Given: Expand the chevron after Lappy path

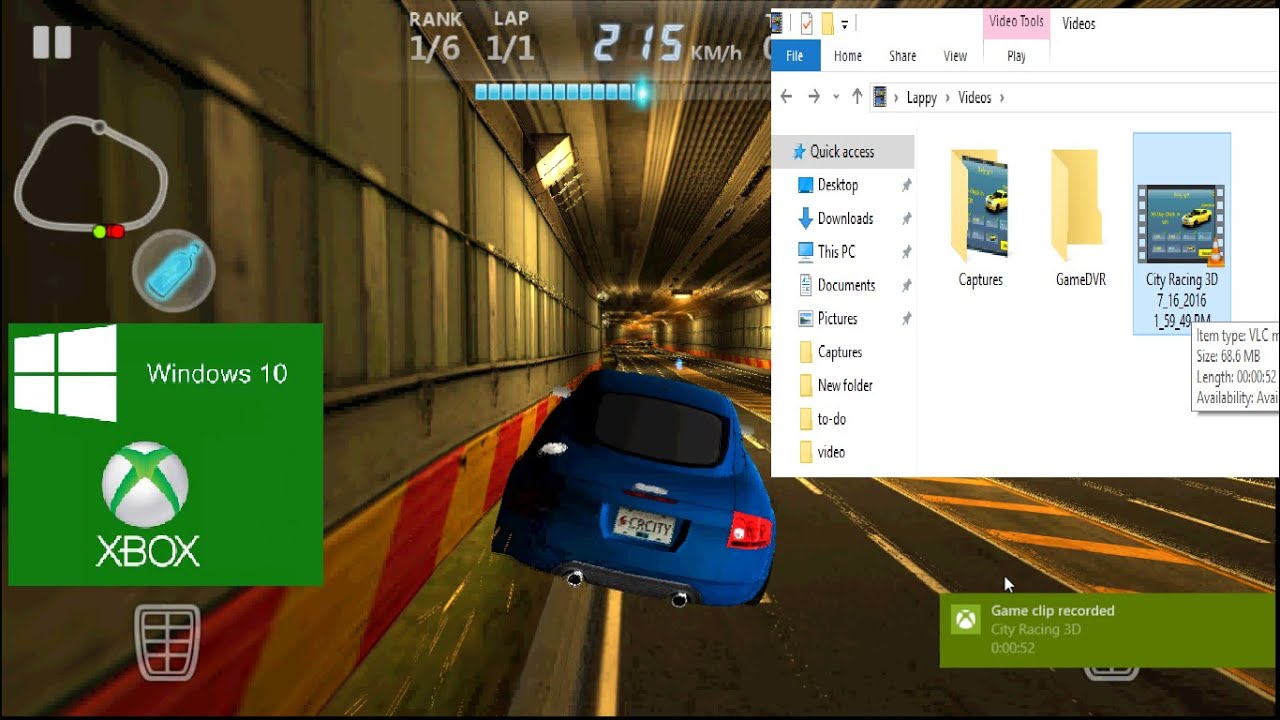Looking at the screenshot, I should 948,97.
